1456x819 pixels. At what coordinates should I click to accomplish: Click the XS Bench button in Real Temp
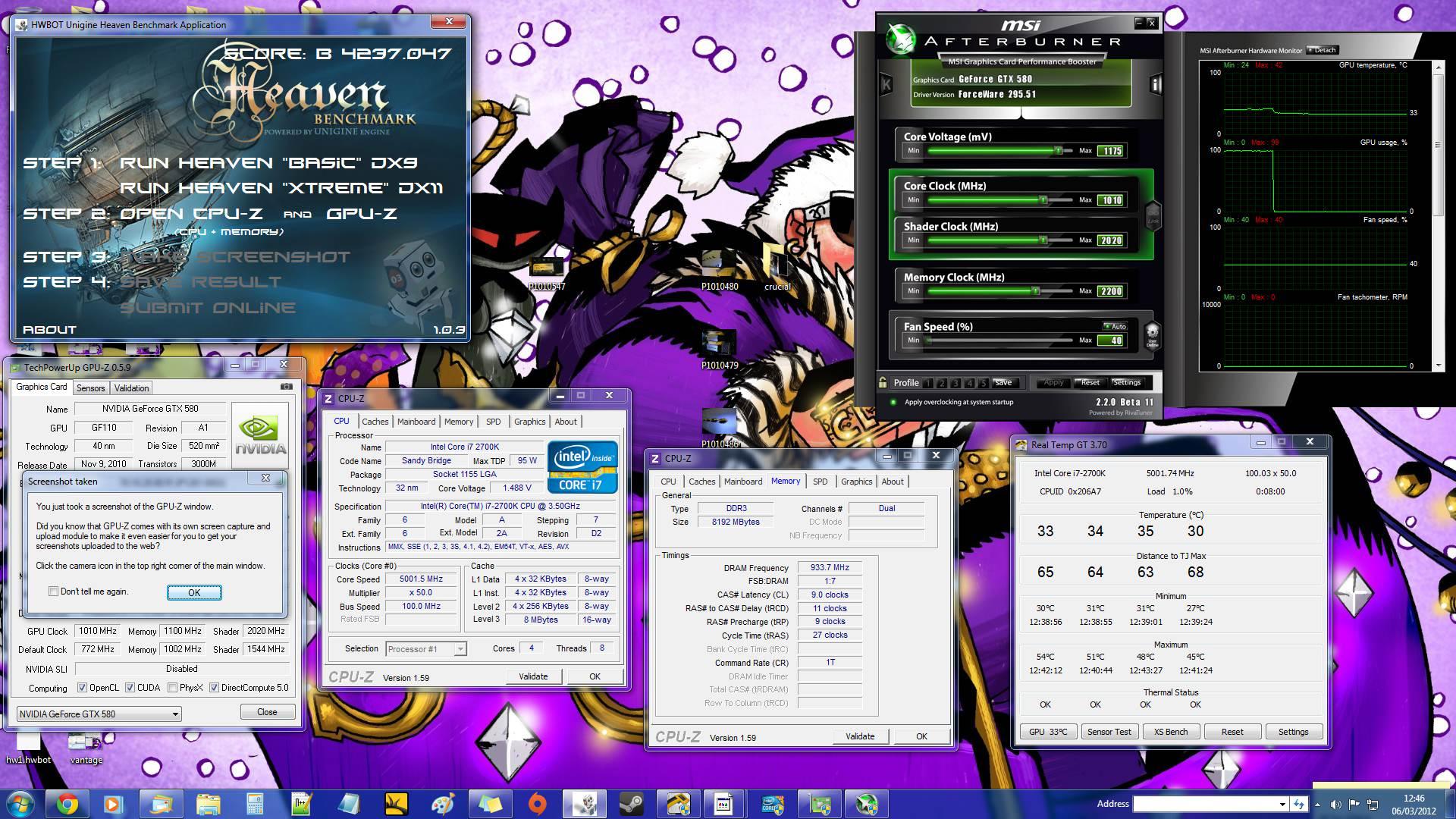click(x=1171, y=732)
